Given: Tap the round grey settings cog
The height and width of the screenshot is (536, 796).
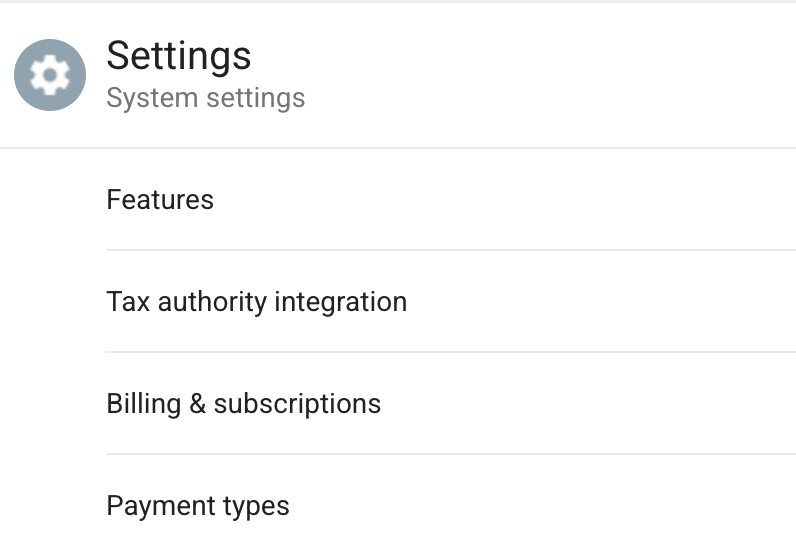Looking at the screenshot, I should point(50,75).
